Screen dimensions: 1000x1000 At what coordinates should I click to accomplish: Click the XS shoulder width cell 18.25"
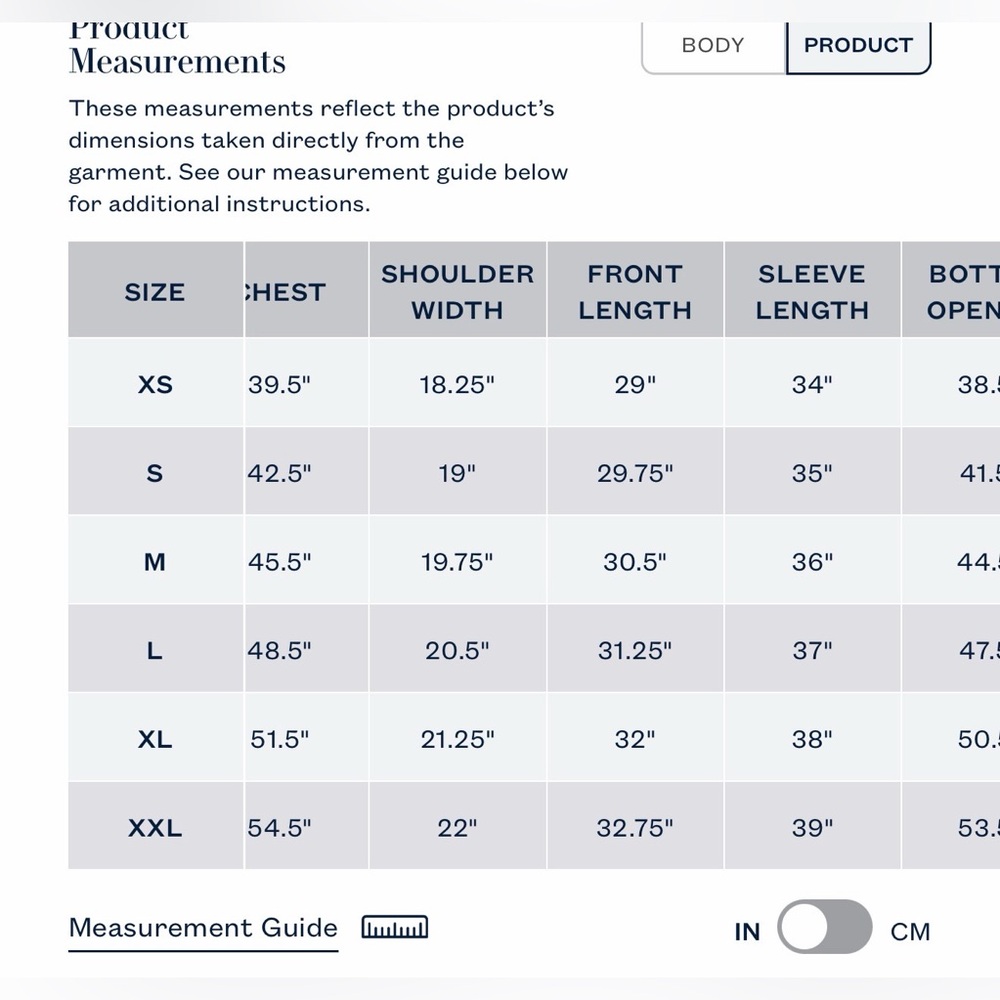point(457,384)
